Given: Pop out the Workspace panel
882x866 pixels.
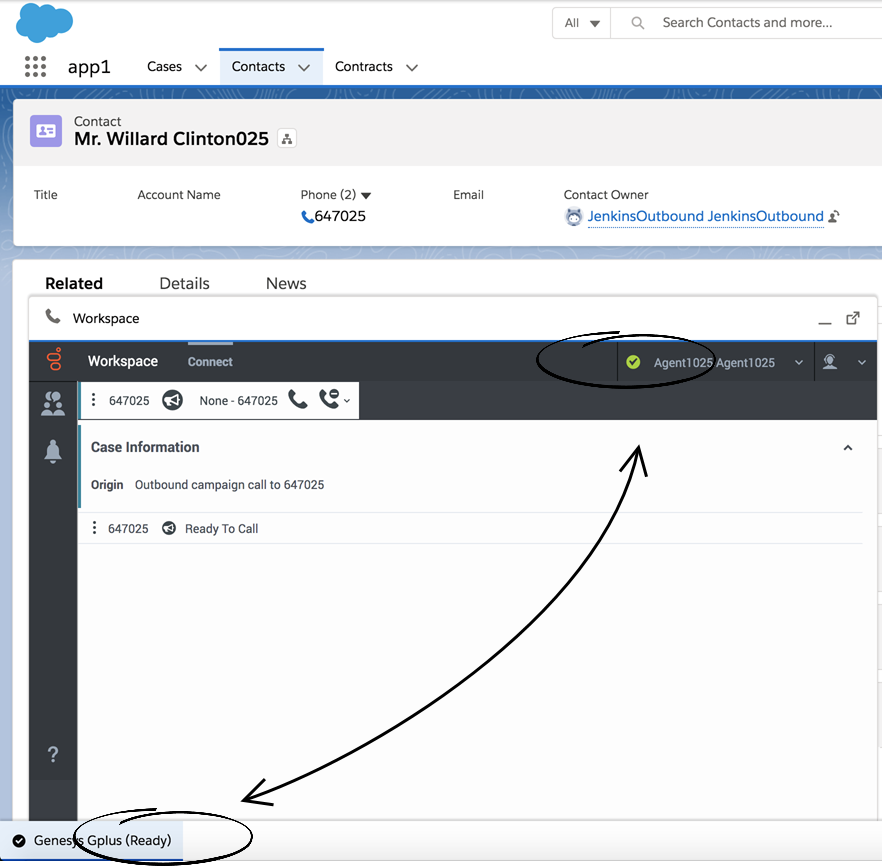Looking at the screenshot, I should point(853,318).
